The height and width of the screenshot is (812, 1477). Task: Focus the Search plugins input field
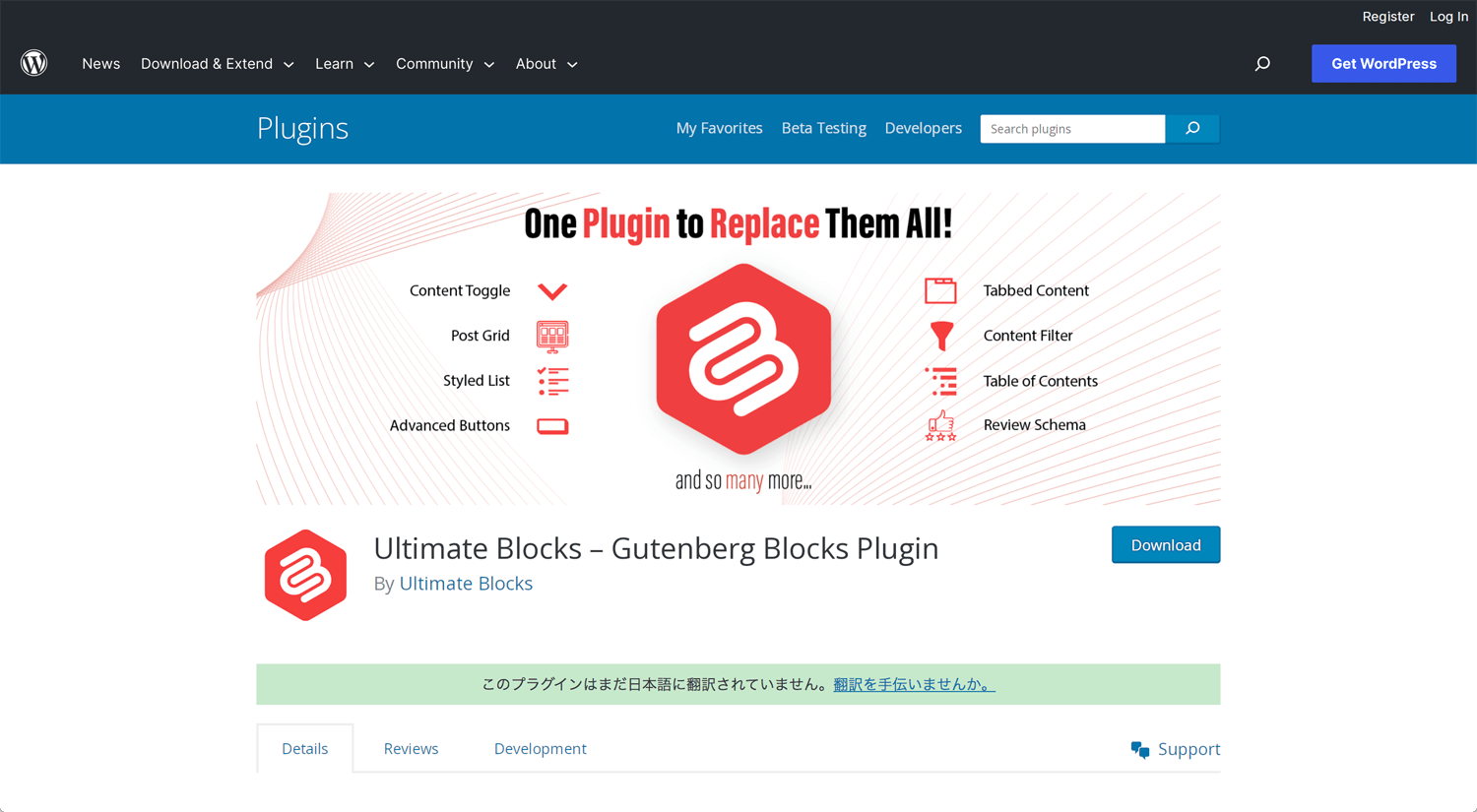(1072, 129)
